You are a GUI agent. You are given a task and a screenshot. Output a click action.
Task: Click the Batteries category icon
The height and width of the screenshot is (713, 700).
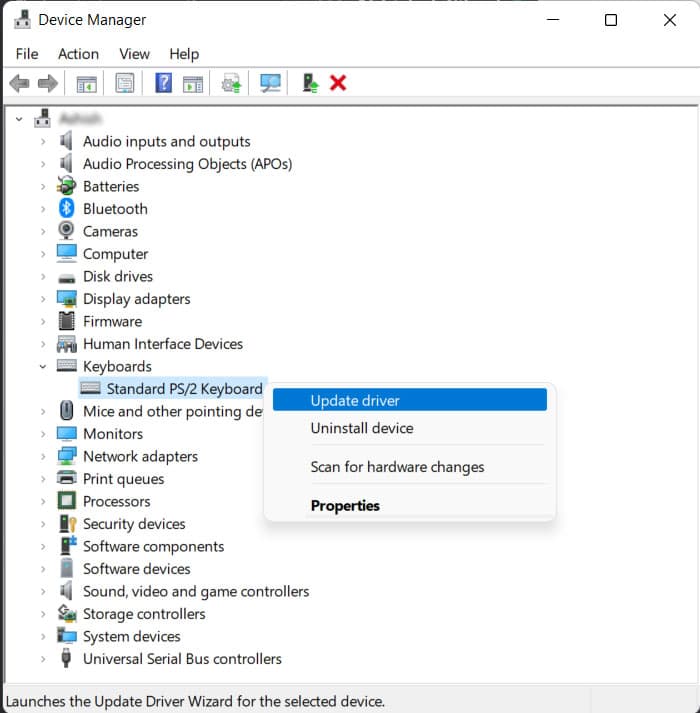(x=66, y=186)
